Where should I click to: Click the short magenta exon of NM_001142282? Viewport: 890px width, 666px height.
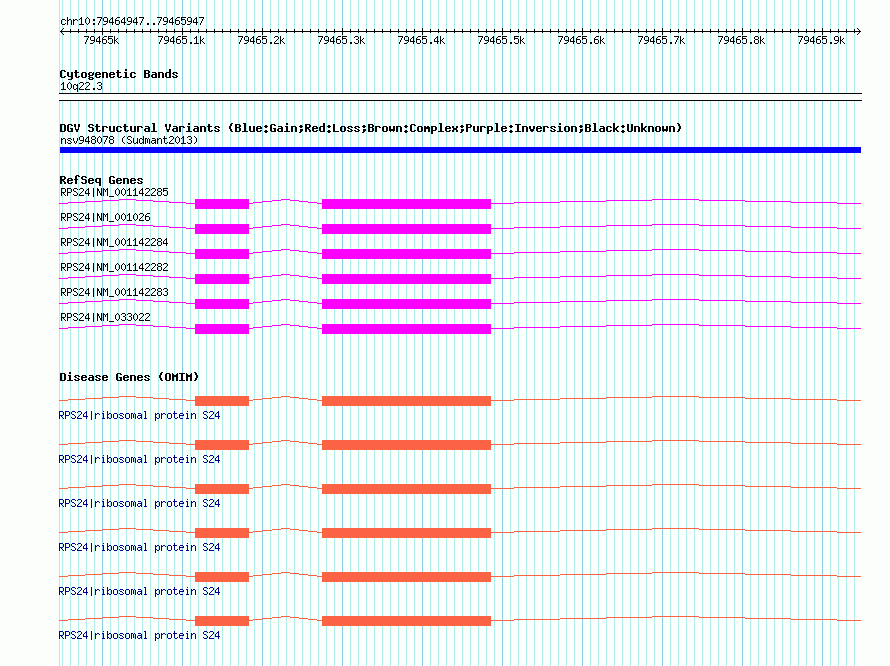pos(222,279)
